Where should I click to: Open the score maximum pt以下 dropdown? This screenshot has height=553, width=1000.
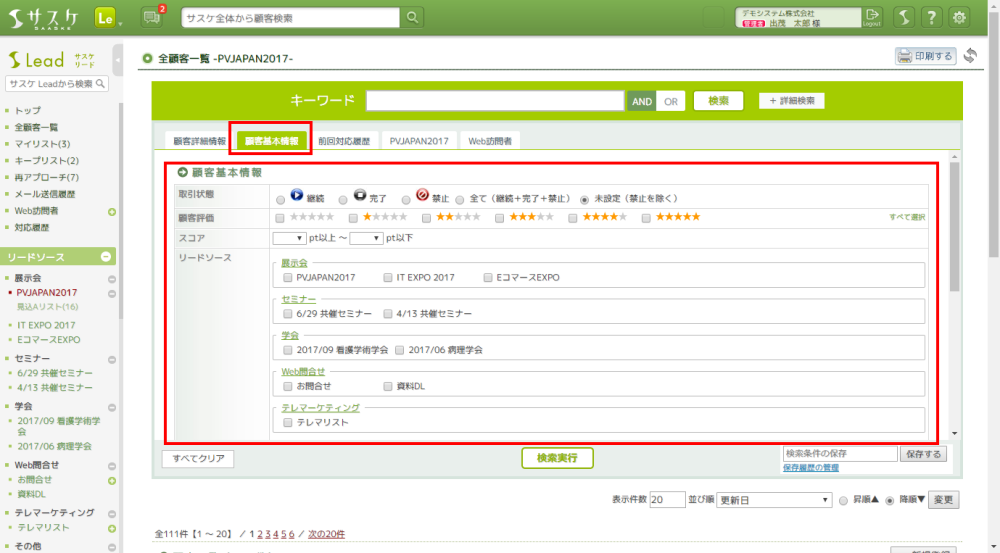coord(366,238)
